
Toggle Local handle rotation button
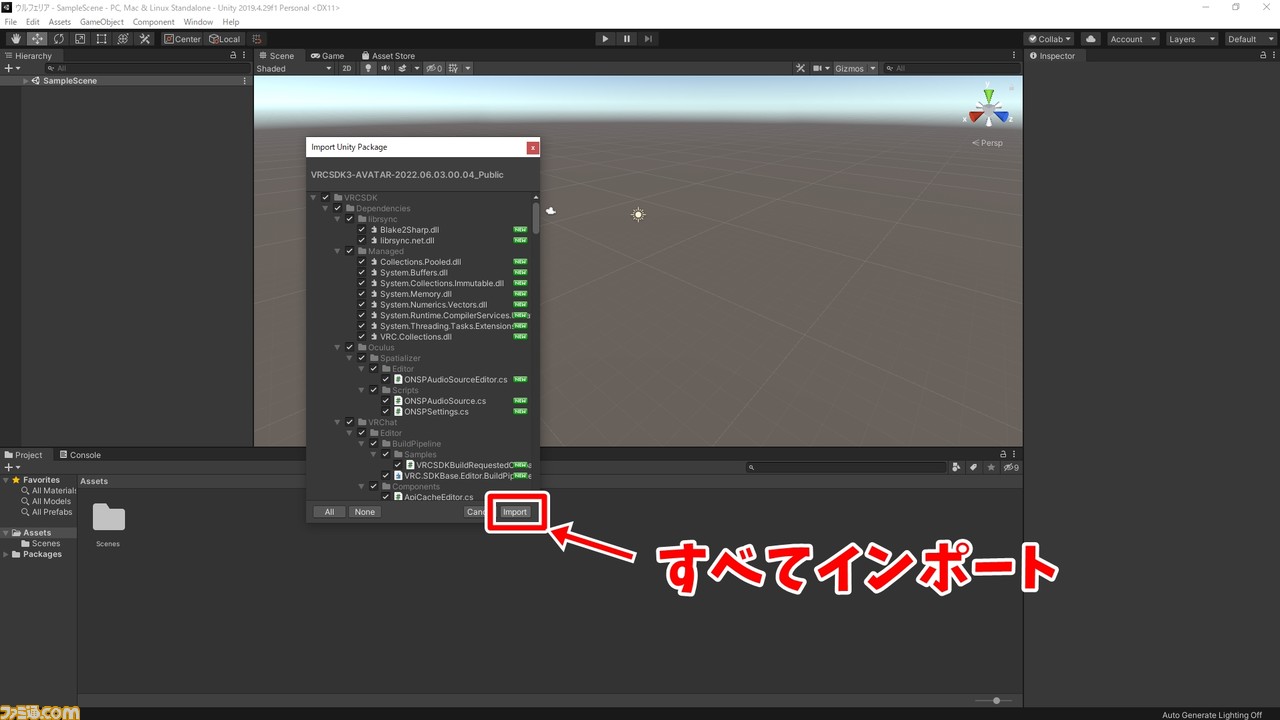(x=224, y=39)
